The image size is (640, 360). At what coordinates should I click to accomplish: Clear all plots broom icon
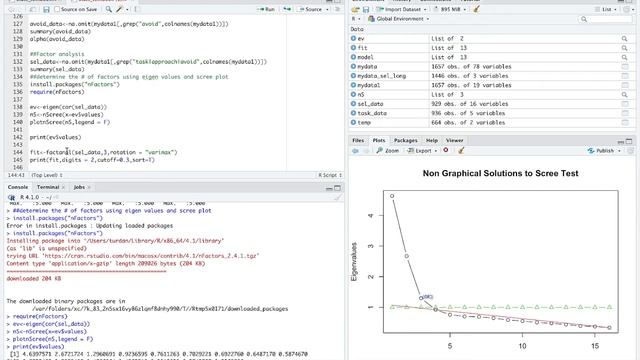(x=461, y=151)
